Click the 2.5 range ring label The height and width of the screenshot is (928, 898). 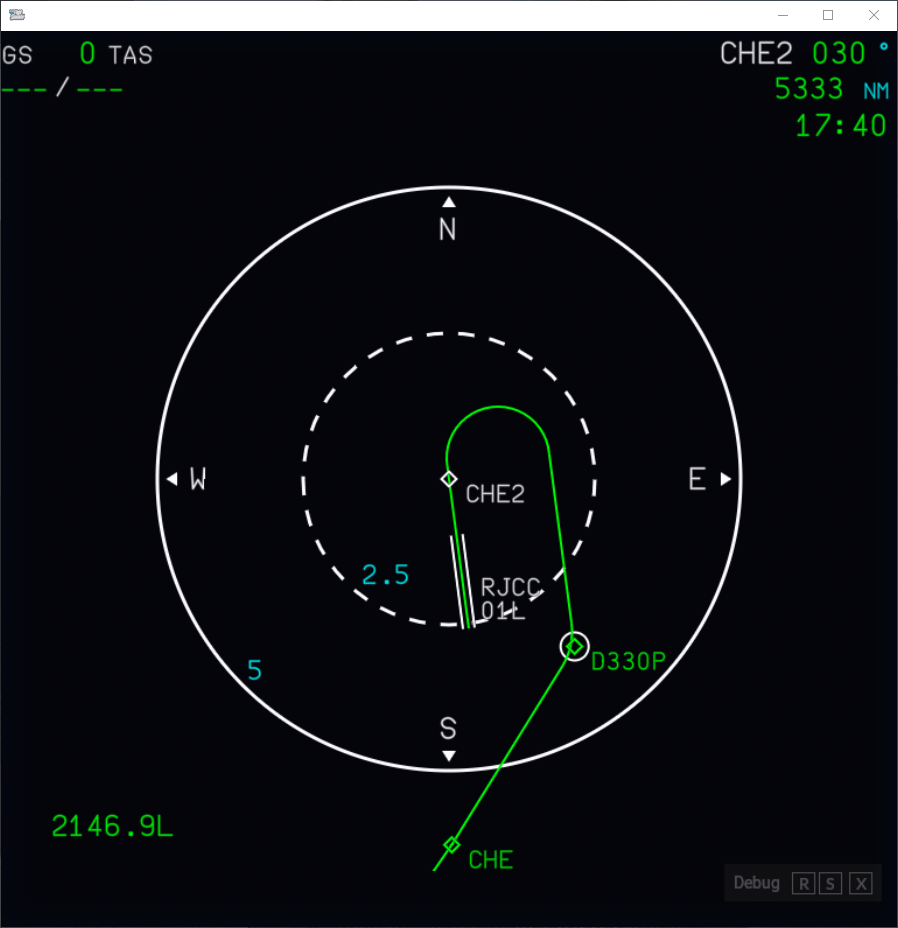[x=385, y=576]
